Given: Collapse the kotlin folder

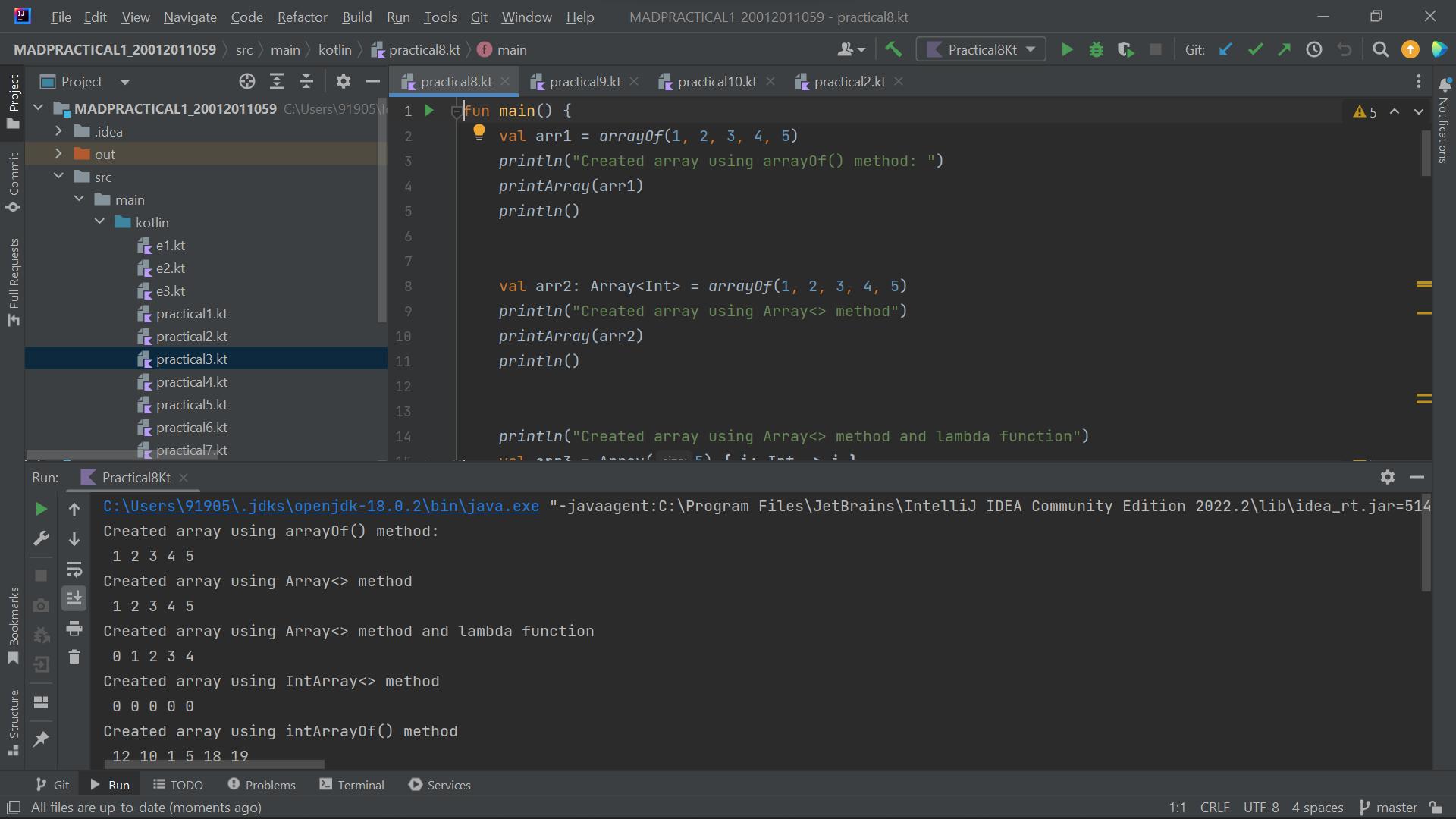Looking at the screenshot, I should click(99, 222).
